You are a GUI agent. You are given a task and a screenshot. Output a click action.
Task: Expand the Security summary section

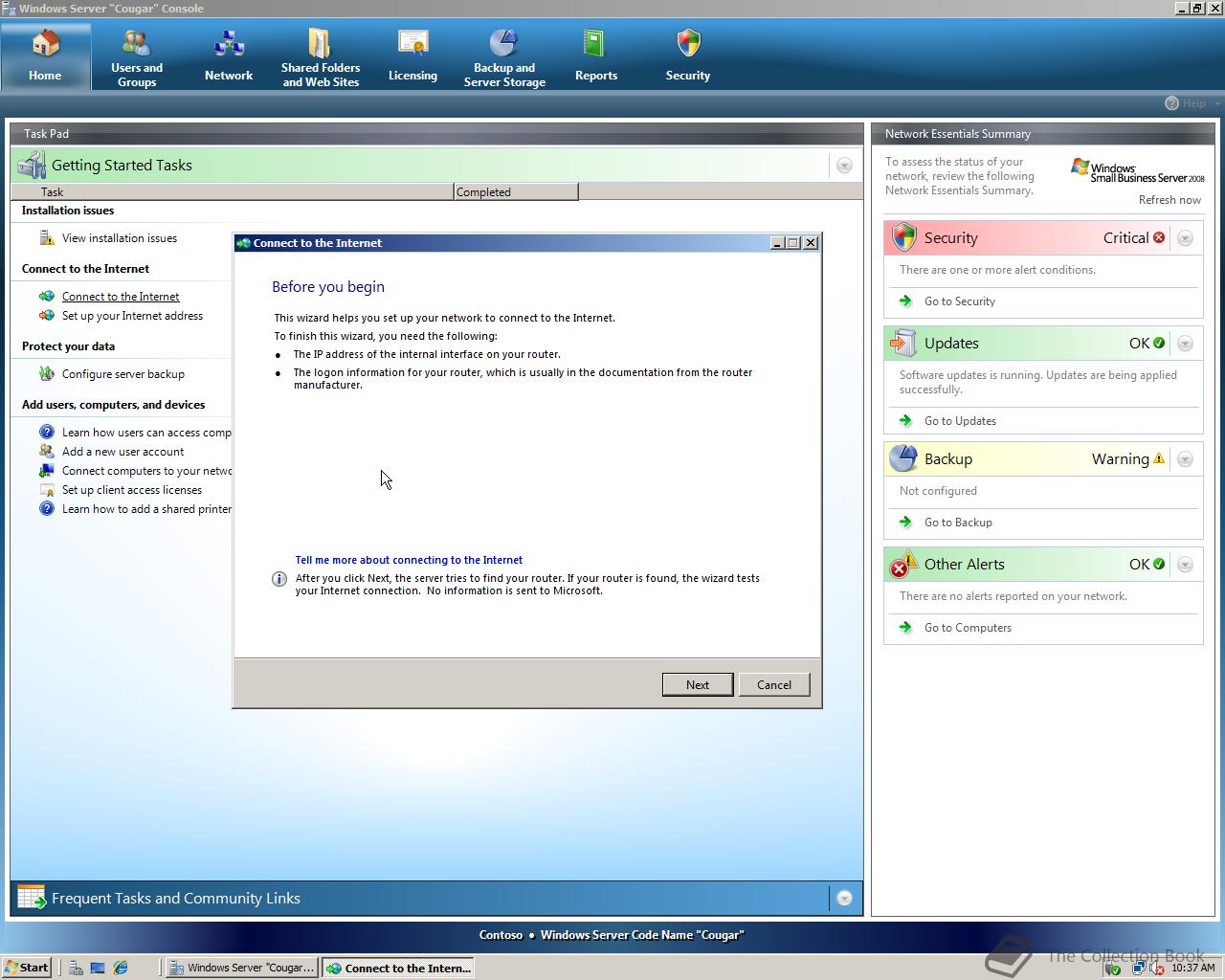coord(1185,238)
